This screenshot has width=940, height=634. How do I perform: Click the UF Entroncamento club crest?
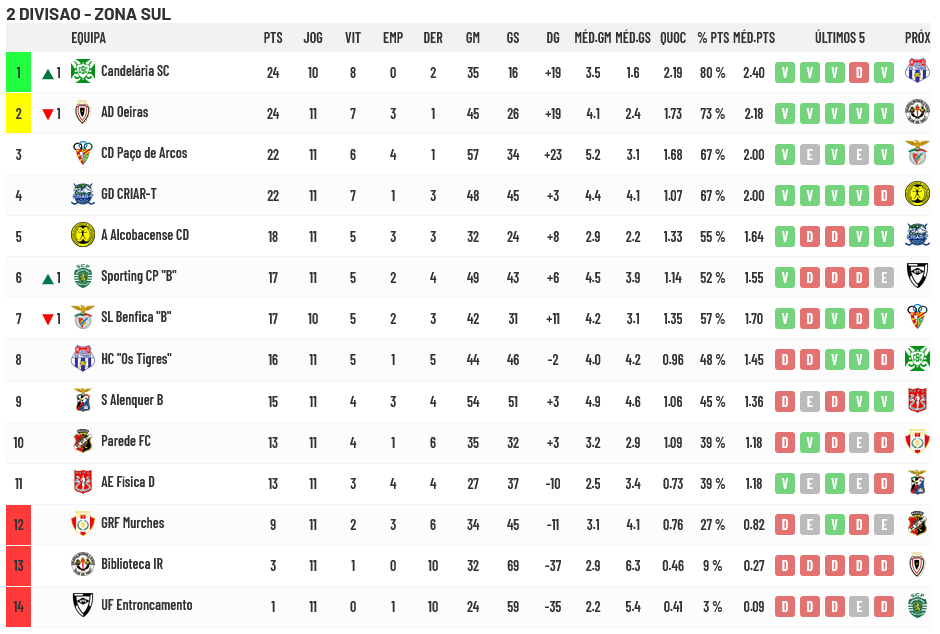click(82, 605)
